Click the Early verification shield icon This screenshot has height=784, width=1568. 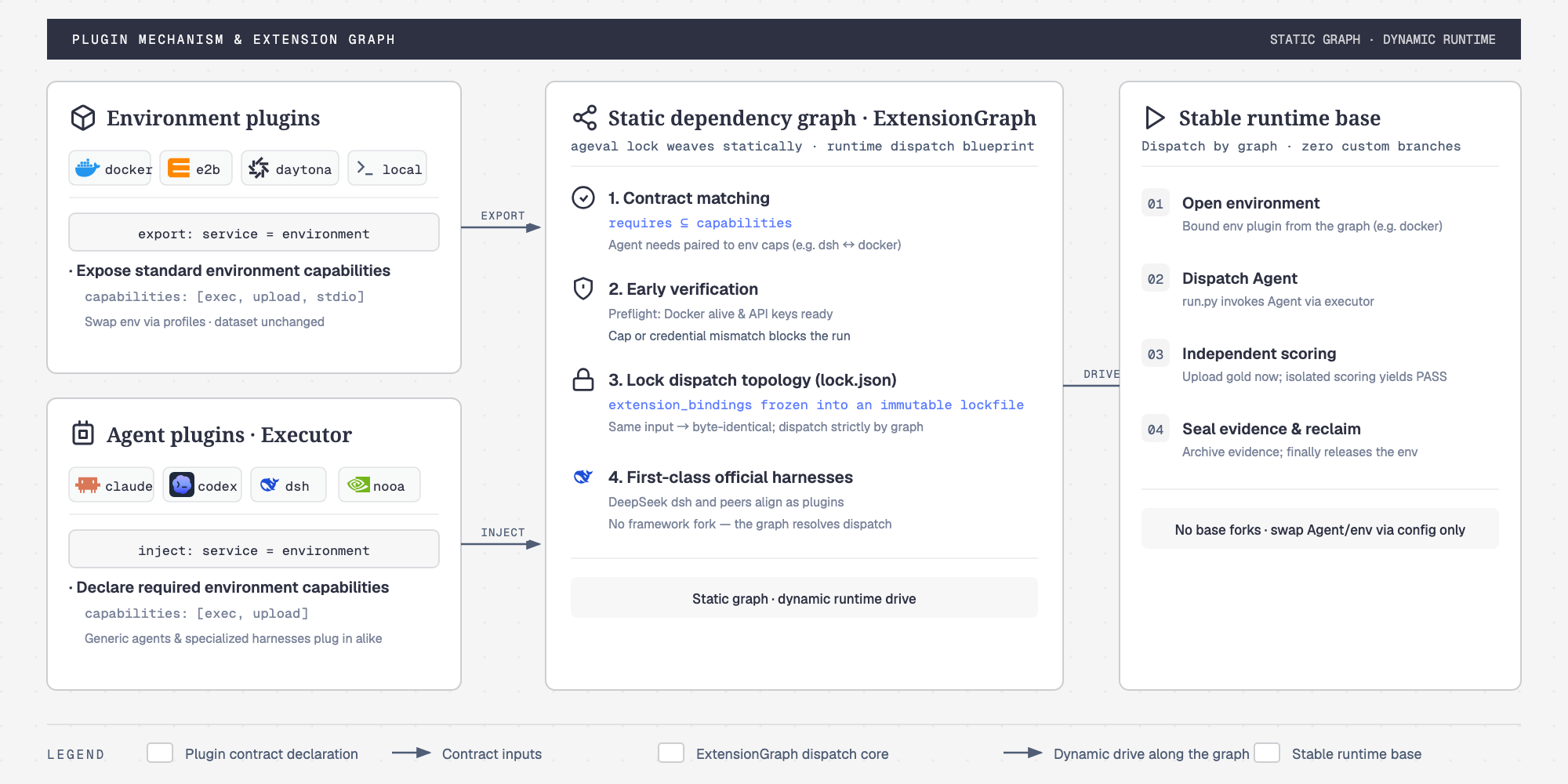click(x=583, y=289)
